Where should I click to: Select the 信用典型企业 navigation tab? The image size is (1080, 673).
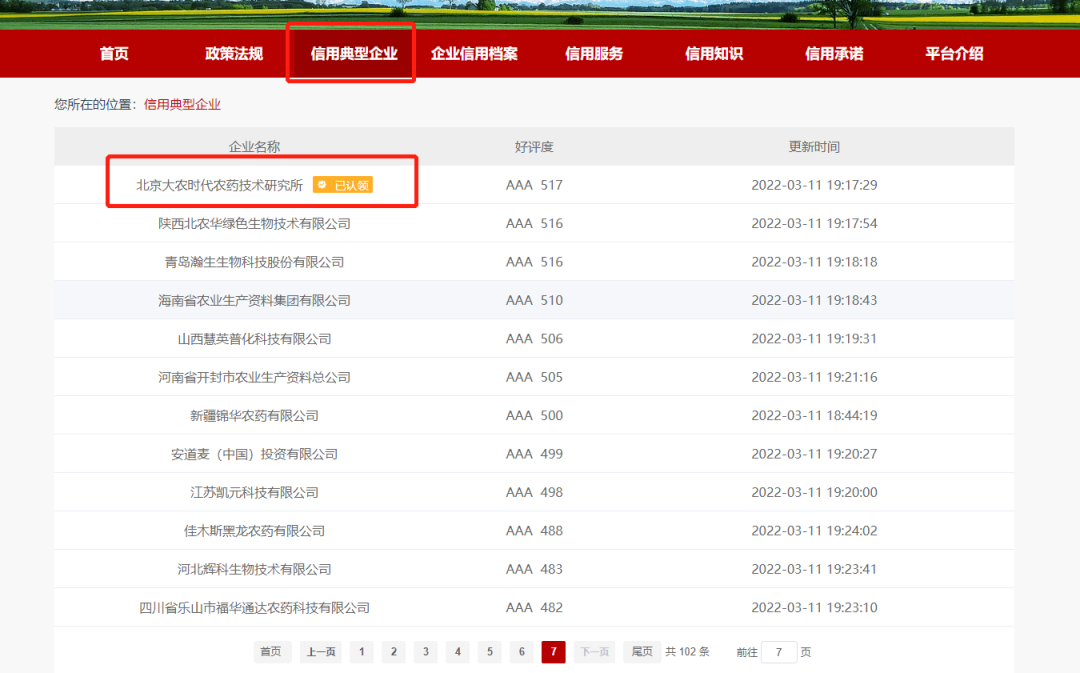[x=353, y=54]
